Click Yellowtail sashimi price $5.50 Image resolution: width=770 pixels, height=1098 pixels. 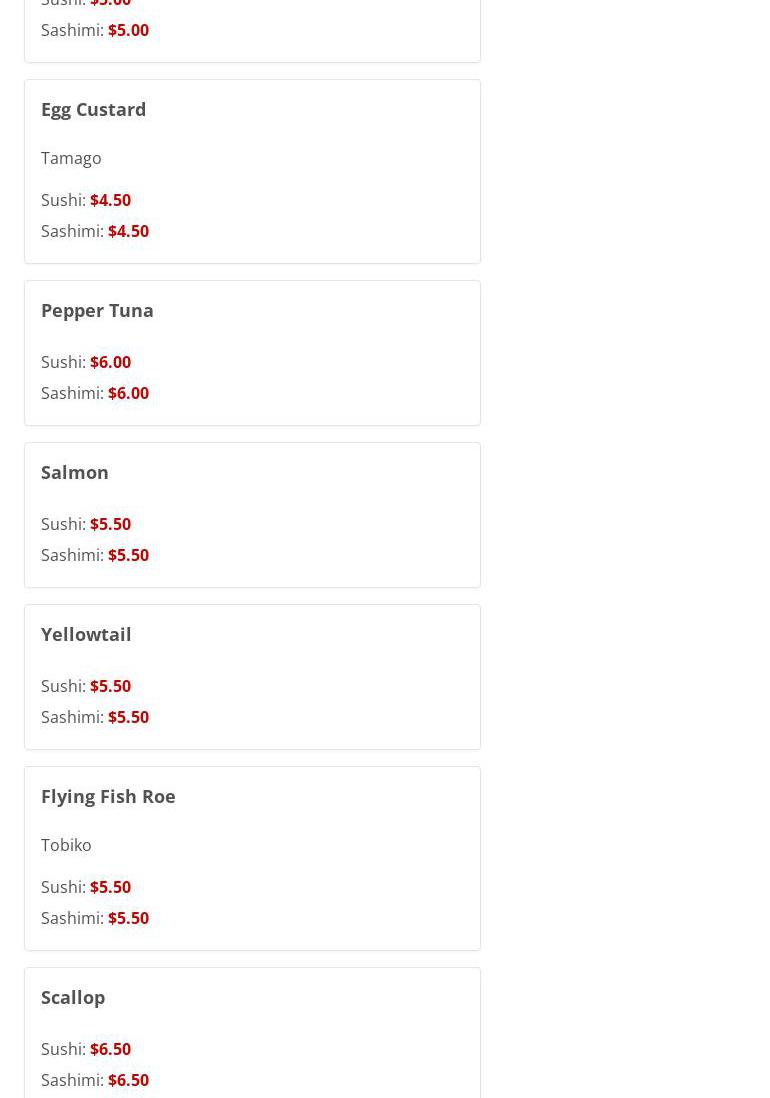128,717
